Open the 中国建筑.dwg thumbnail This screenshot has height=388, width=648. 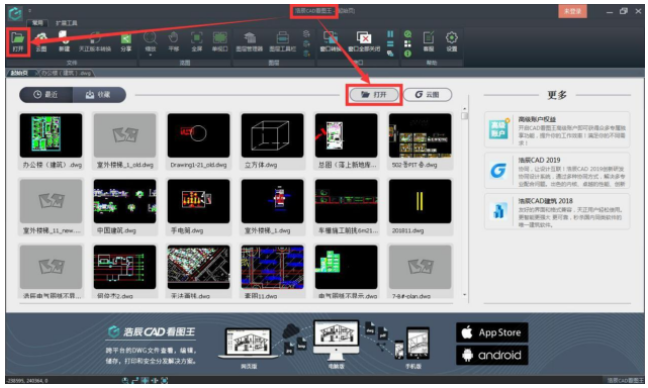click(x=125, y=201)
